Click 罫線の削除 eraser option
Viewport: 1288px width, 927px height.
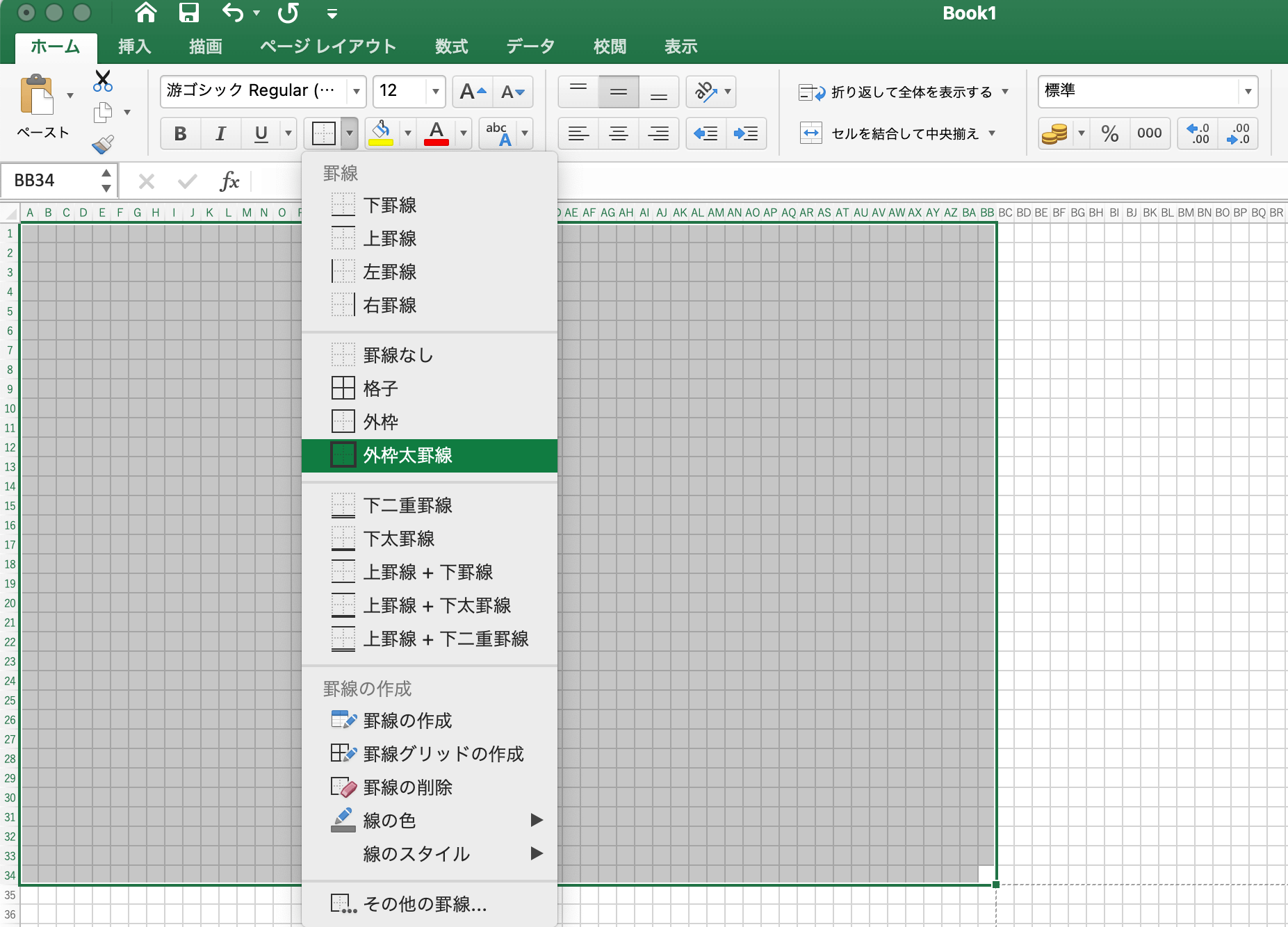(x=430, y=787)
